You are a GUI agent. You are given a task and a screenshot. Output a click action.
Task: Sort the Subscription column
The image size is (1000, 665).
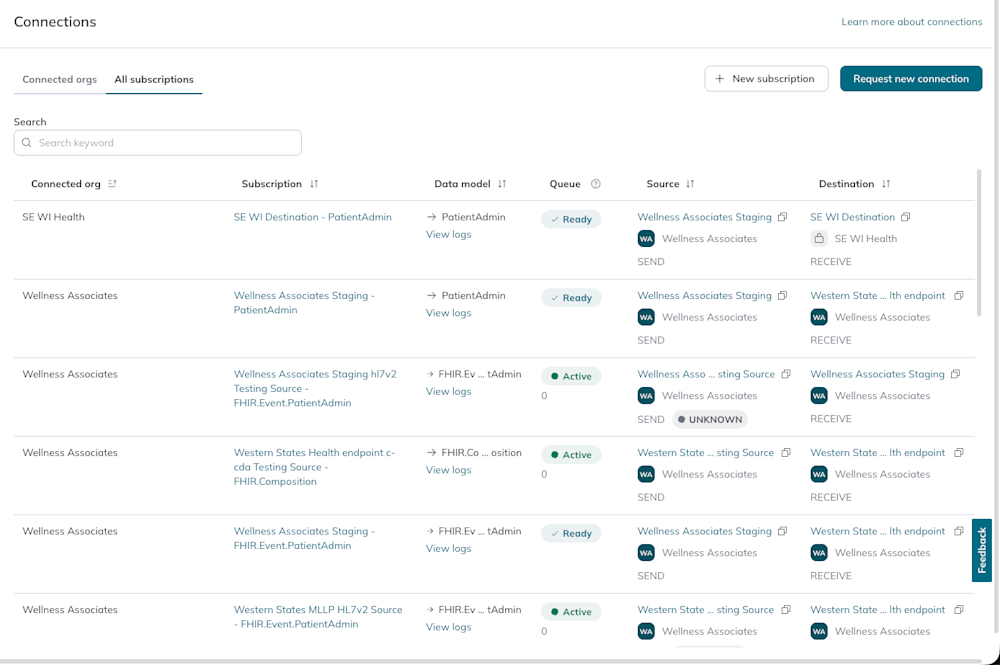point(314,184)
